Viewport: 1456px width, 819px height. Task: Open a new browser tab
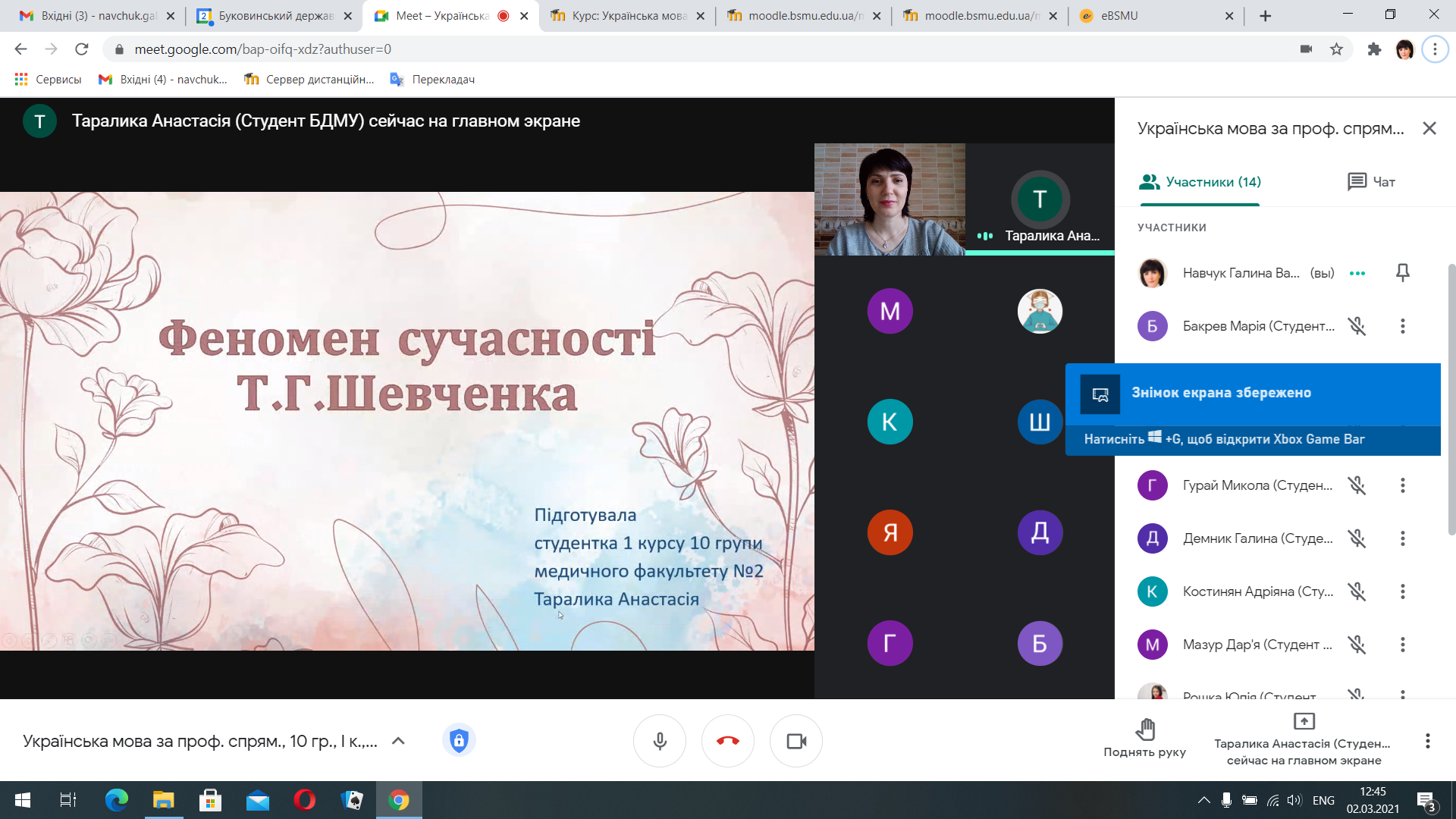[1265, 16]
